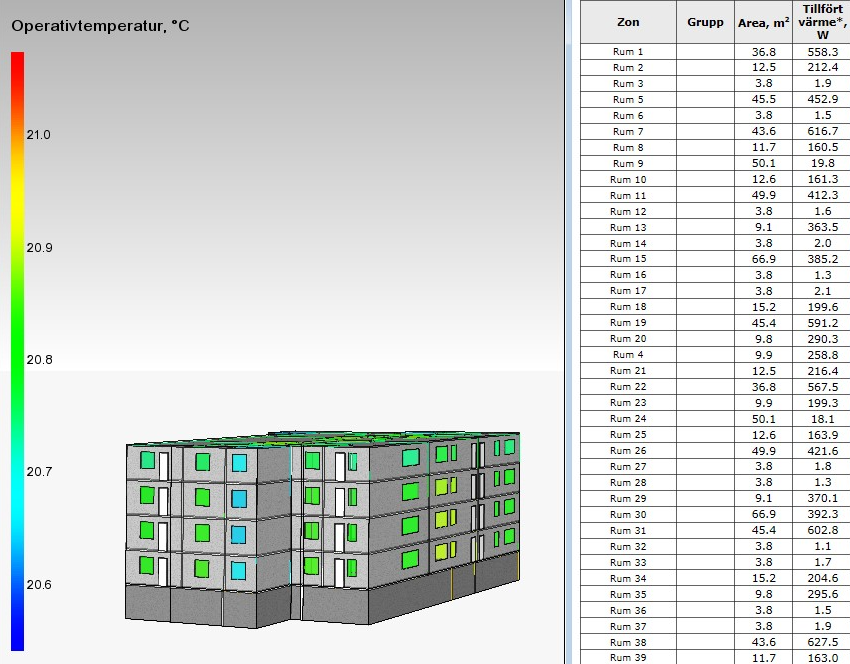Select the Rum 15 zone cell
The width and height of the screenshot is (850, 664).
(x=628, y=259)
